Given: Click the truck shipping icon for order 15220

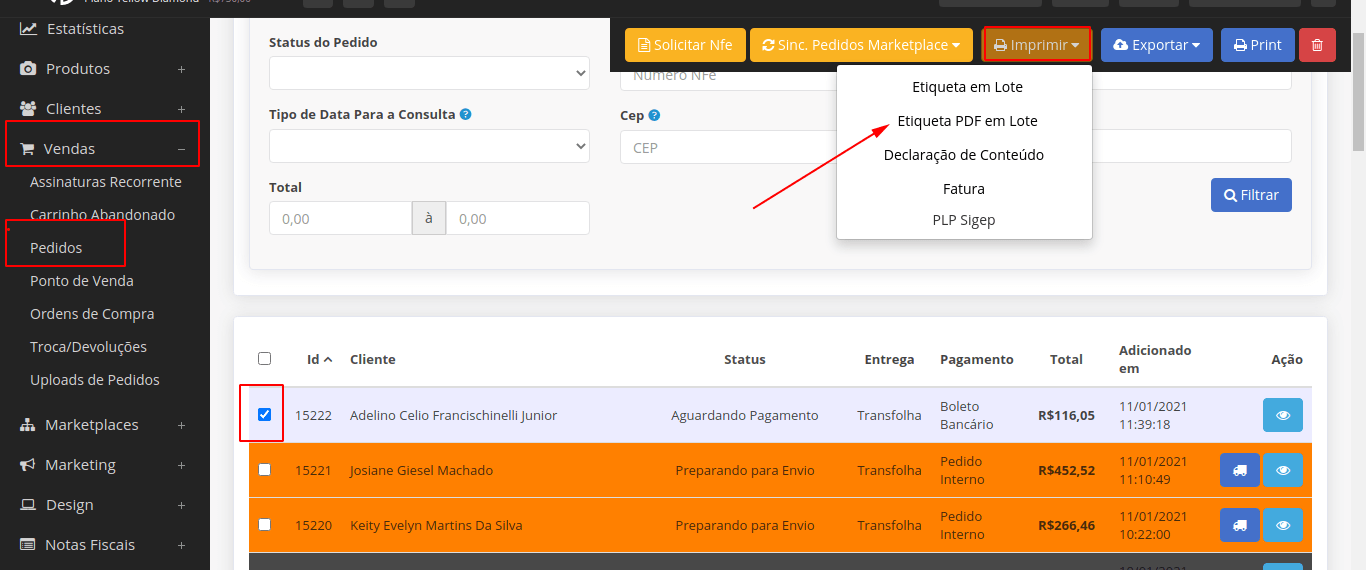Looking at the screenshot, I should [x=1239, y=525].
